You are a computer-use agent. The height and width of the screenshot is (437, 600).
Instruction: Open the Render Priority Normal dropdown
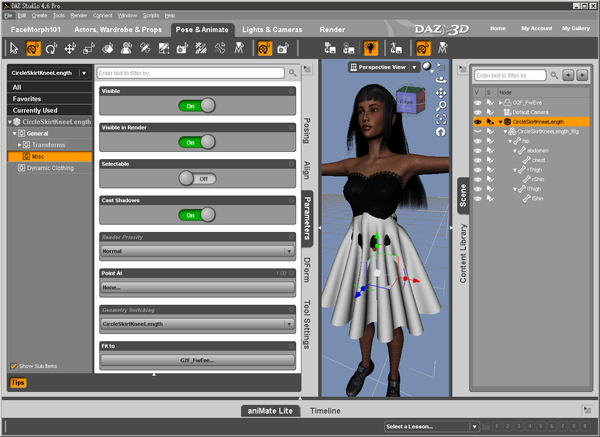click(197, 251)
